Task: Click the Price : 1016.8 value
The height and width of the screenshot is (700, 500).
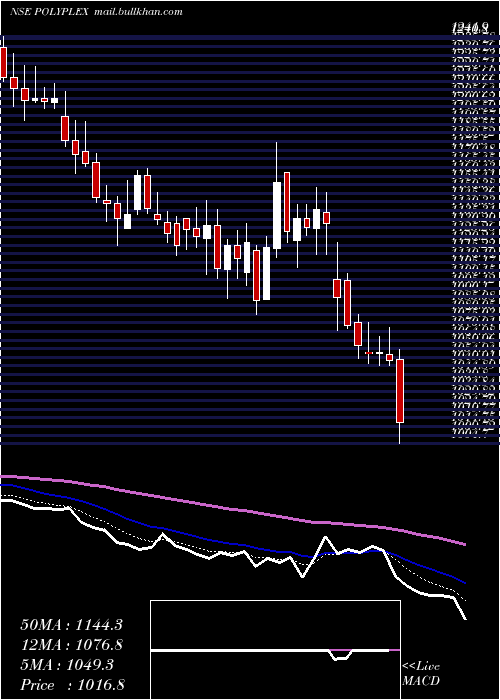Action: pyautogui.click(x=71, y=685)
